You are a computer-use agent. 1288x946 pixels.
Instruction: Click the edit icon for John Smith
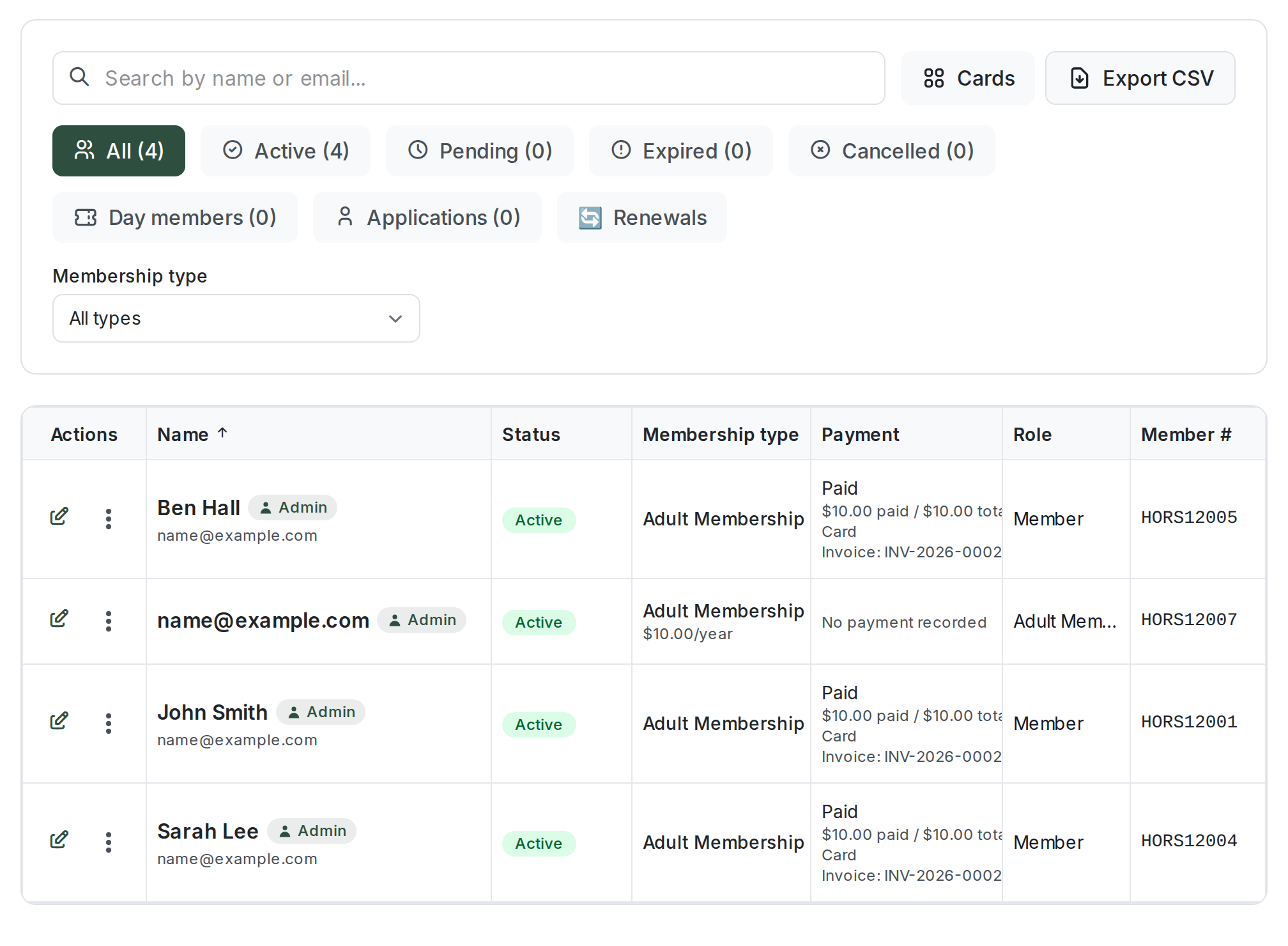pyautogui.click(x=59, y=721)
